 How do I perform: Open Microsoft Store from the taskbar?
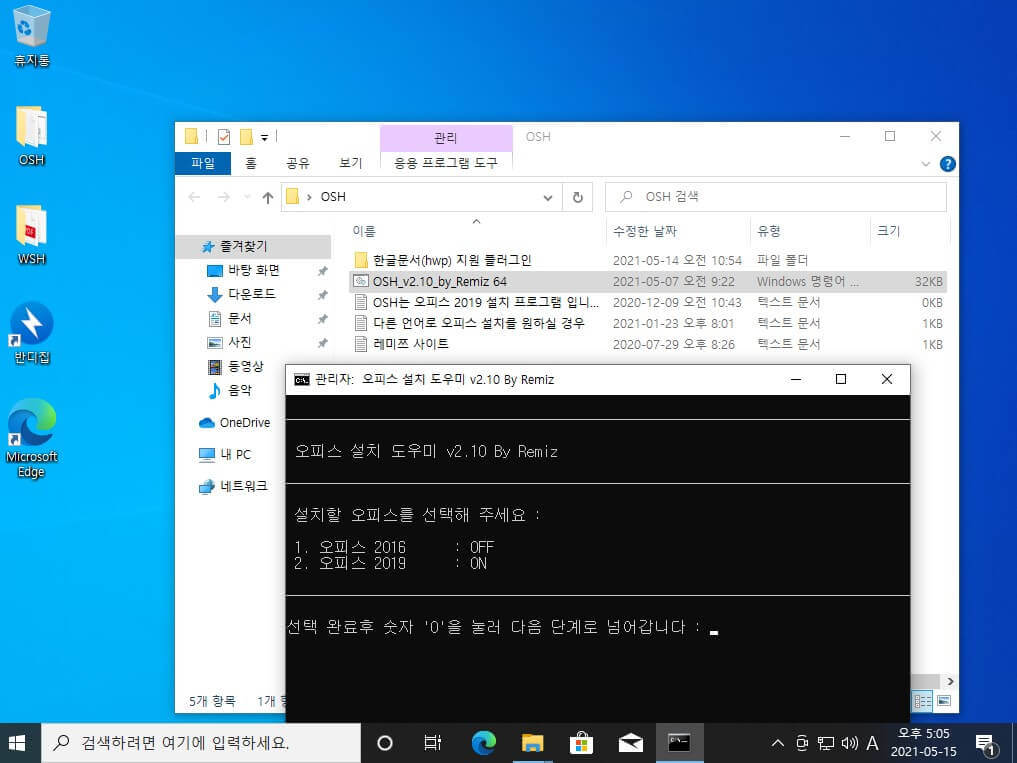581,743
